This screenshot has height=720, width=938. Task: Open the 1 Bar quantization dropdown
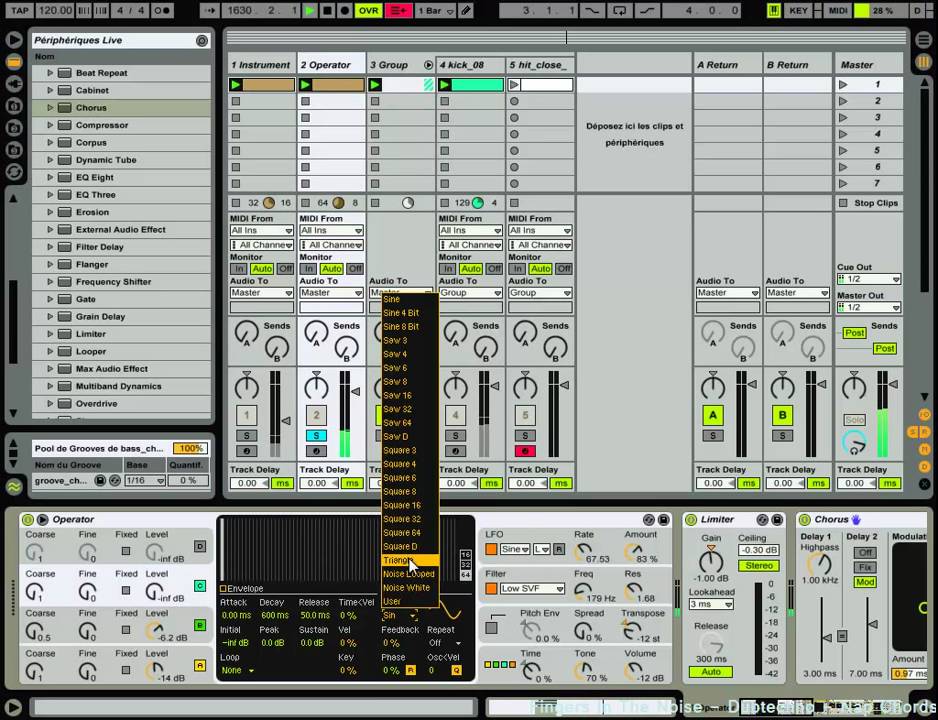pos(436,10)
